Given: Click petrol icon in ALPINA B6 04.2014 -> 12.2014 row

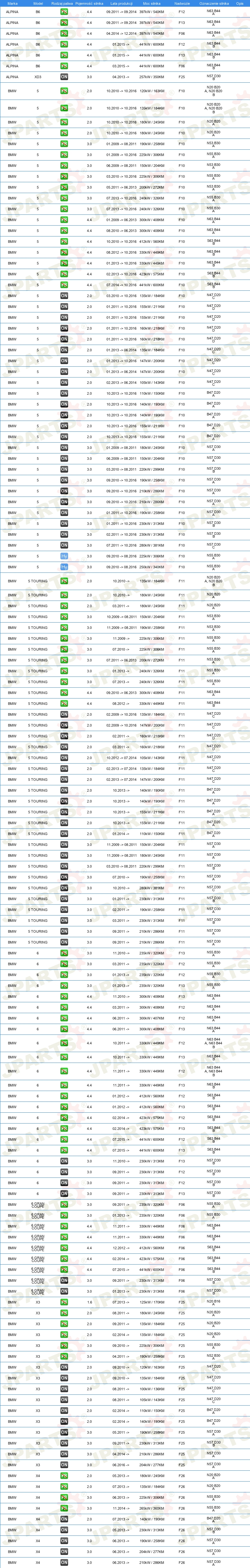Looking at the screenshot, I should (x=64, y=34).
